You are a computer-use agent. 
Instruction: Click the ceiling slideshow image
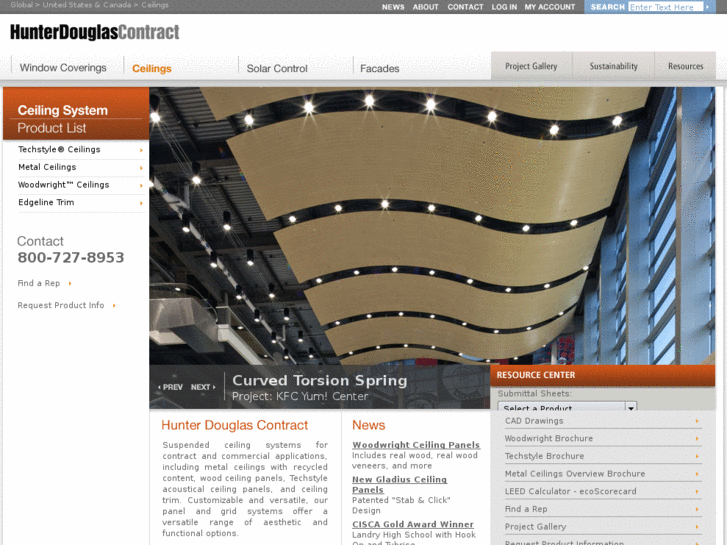pyautogui.click(x=432, y=225)
